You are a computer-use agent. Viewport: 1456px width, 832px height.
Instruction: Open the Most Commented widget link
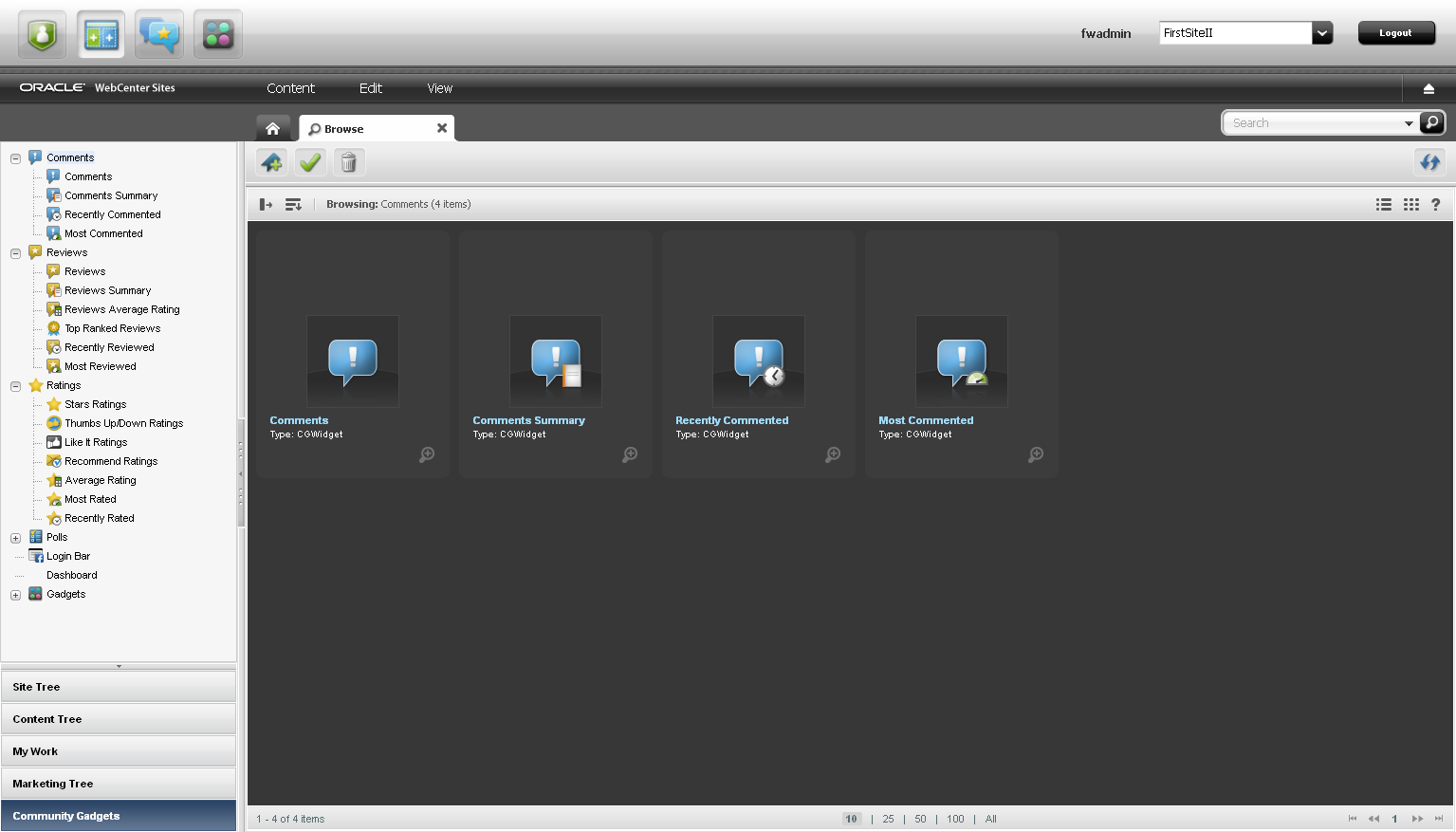(x=926, y=420)
